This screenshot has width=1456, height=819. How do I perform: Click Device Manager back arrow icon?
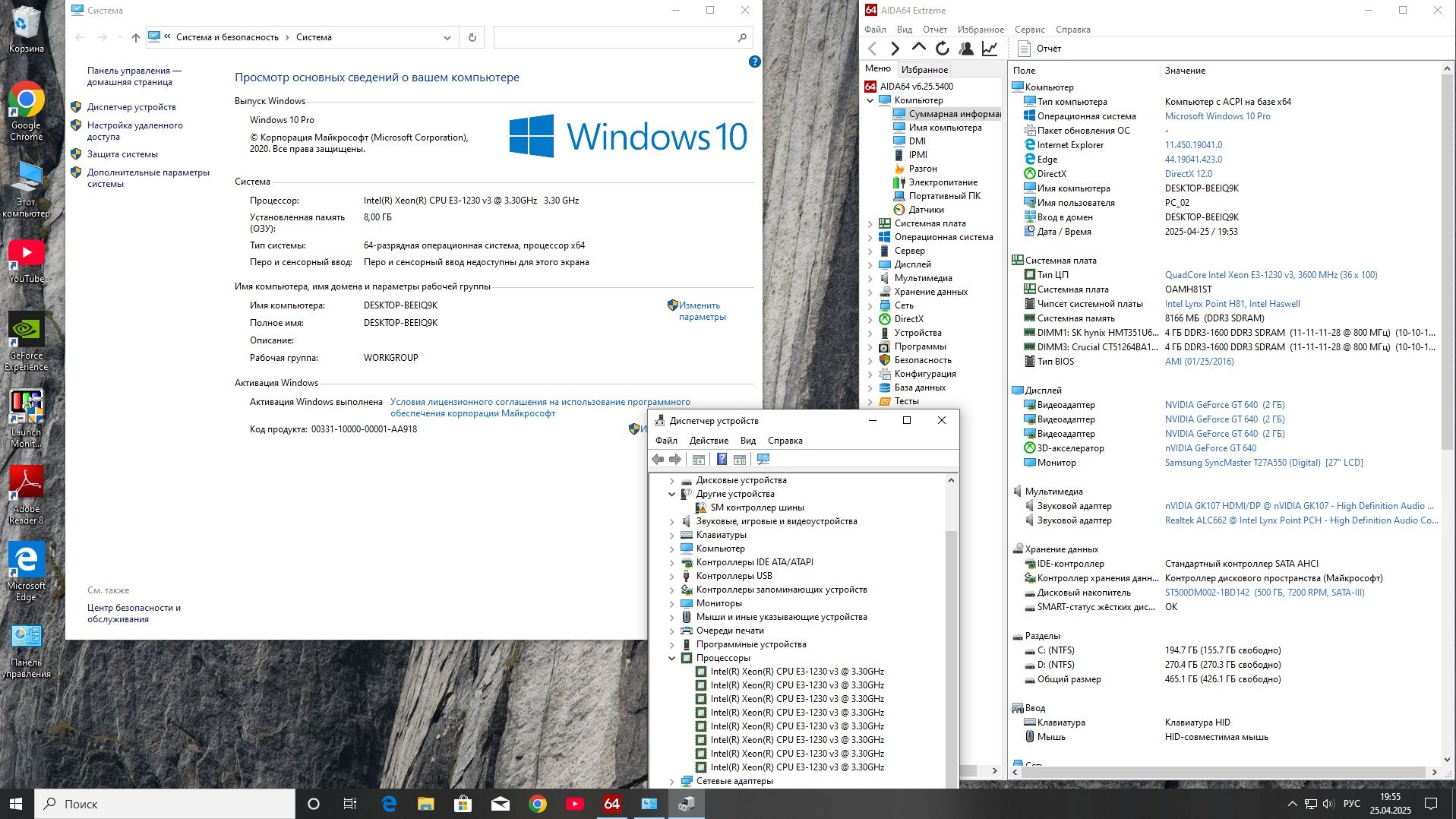pyautogui.click(x=658, y=459)
